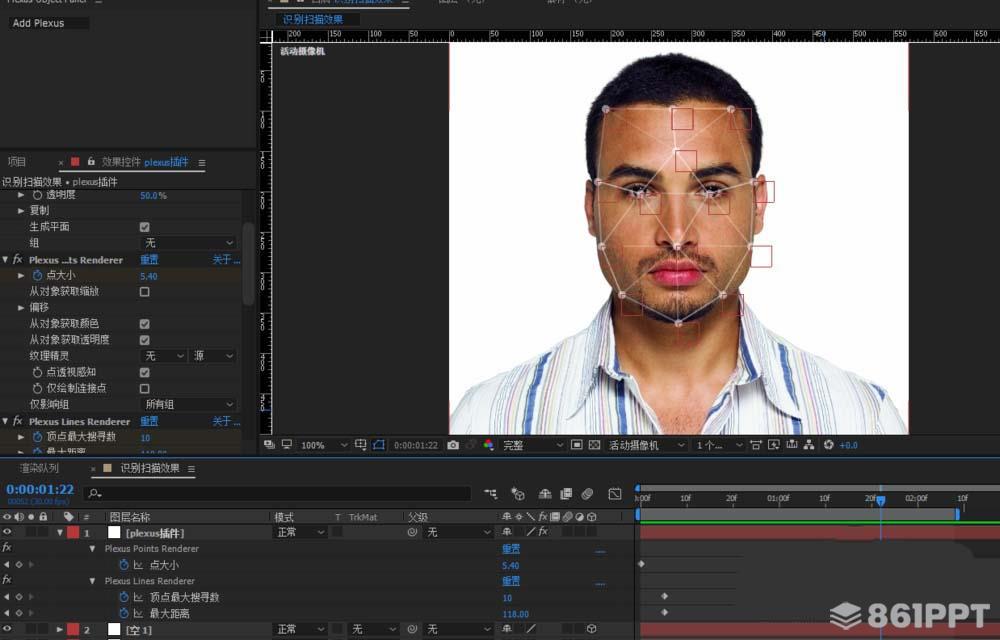Enable the 从对象获取缩放 checkbox
The width and height of the screenshot is (1000, 640).
pyautogui.click(x=145, y=291)
